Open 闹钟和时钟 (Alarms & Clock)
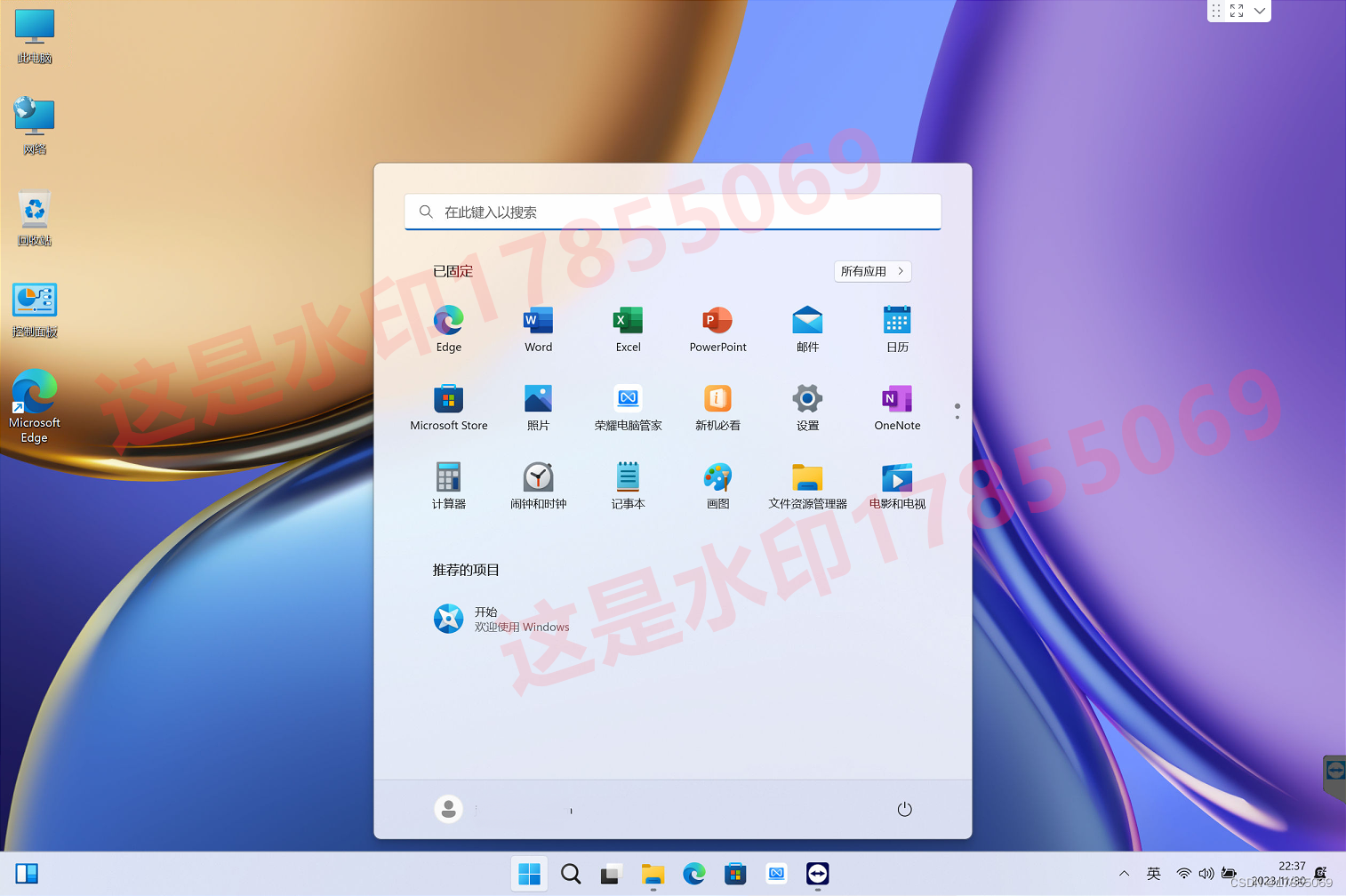1346x896 pixels. coord(538,484)
